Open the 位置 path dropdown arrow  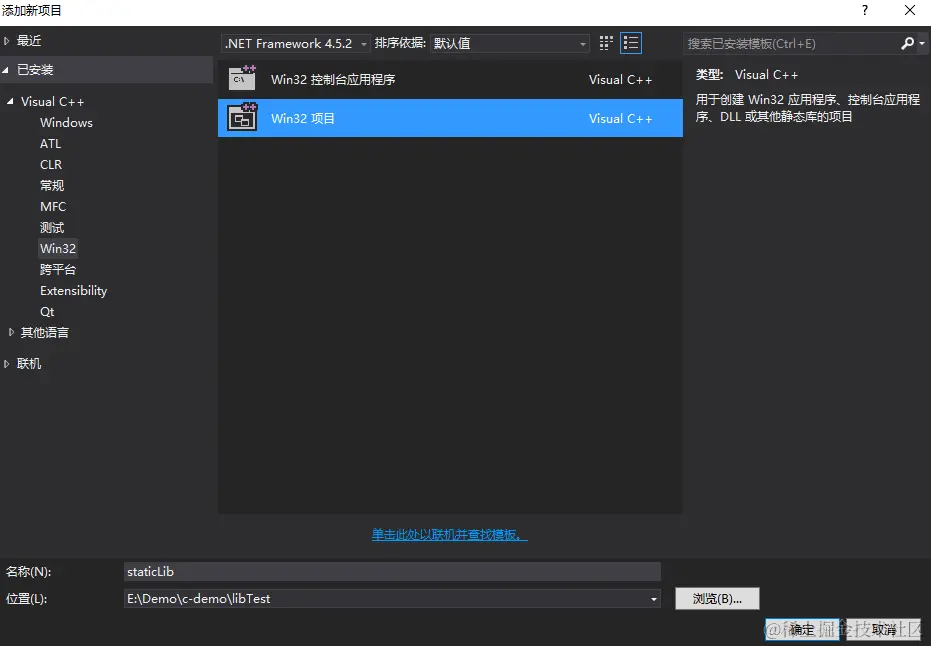(654, 599)
